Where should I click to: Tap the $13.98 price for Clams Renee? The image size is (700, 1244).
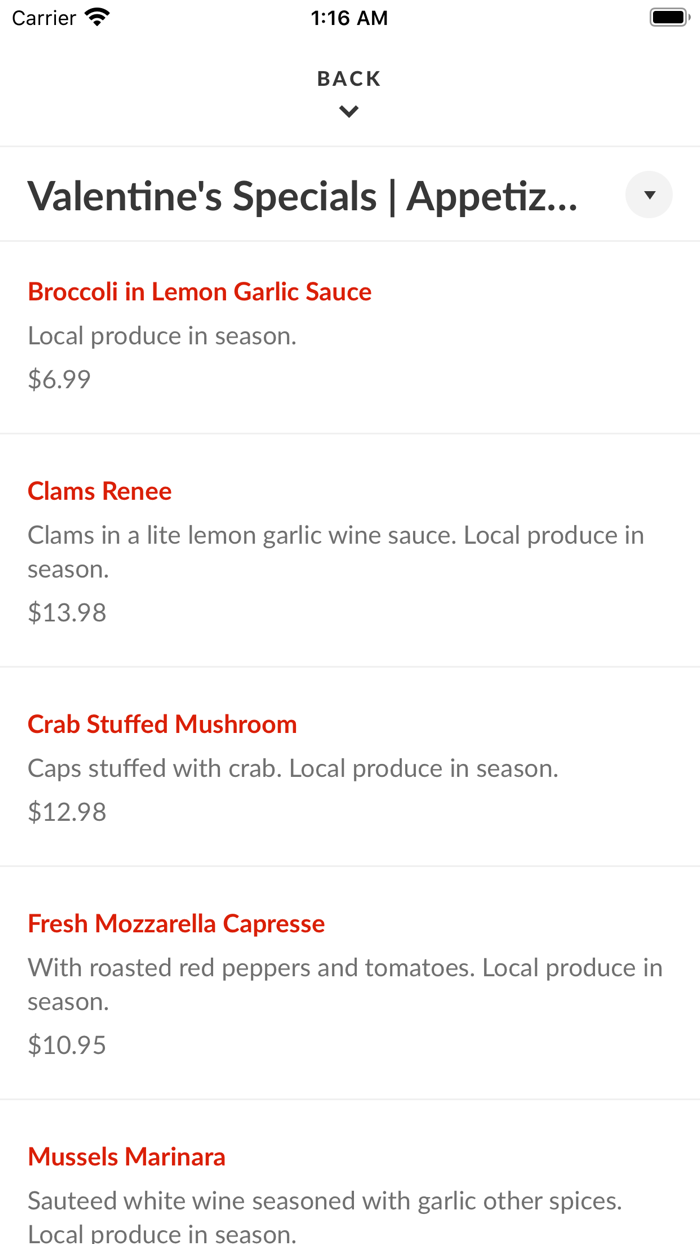coord(67,612)
